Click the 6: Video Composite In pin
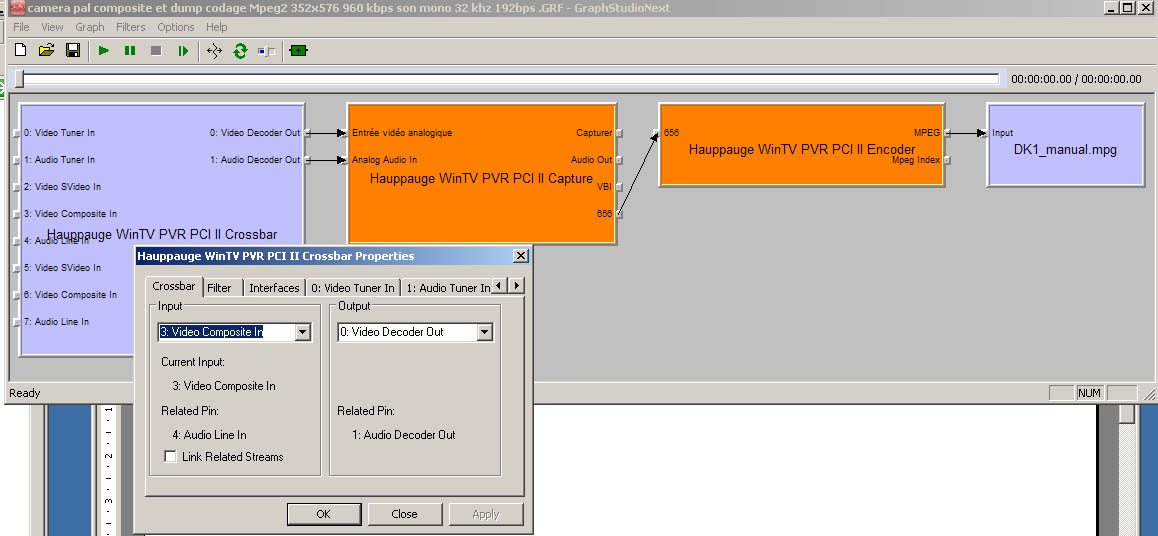The image size is (1158, 536). (16, 295)
